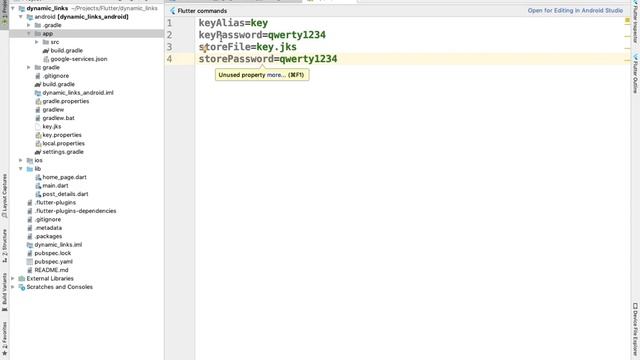Viewport: 640px width, 360px height.
Task: Select gradlew file
Action: (53, 110)
